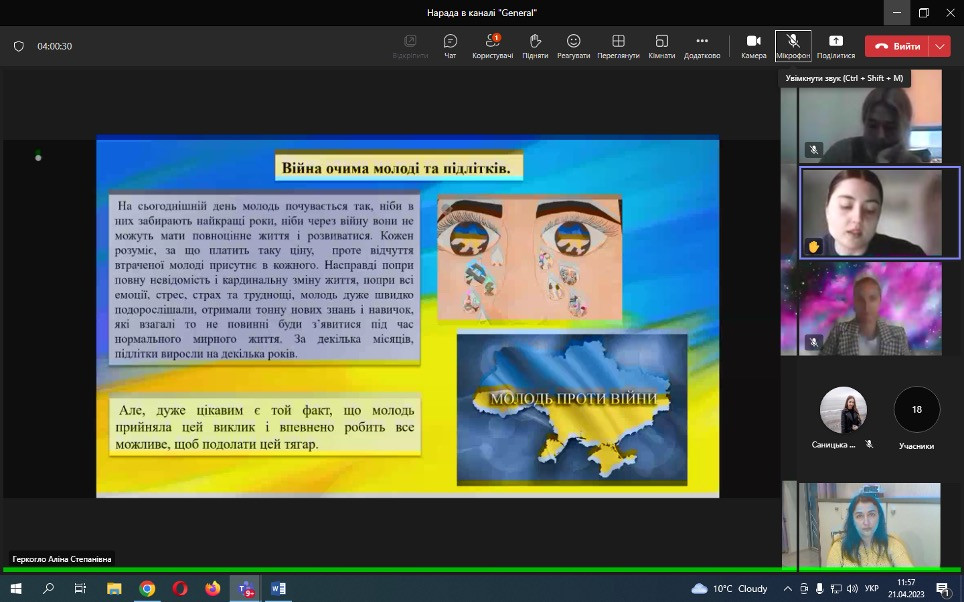Image resolution: width=964 pixels, height=602 pixels.
Task: Open Firefox from the taskbar
Action: (212, 589)
